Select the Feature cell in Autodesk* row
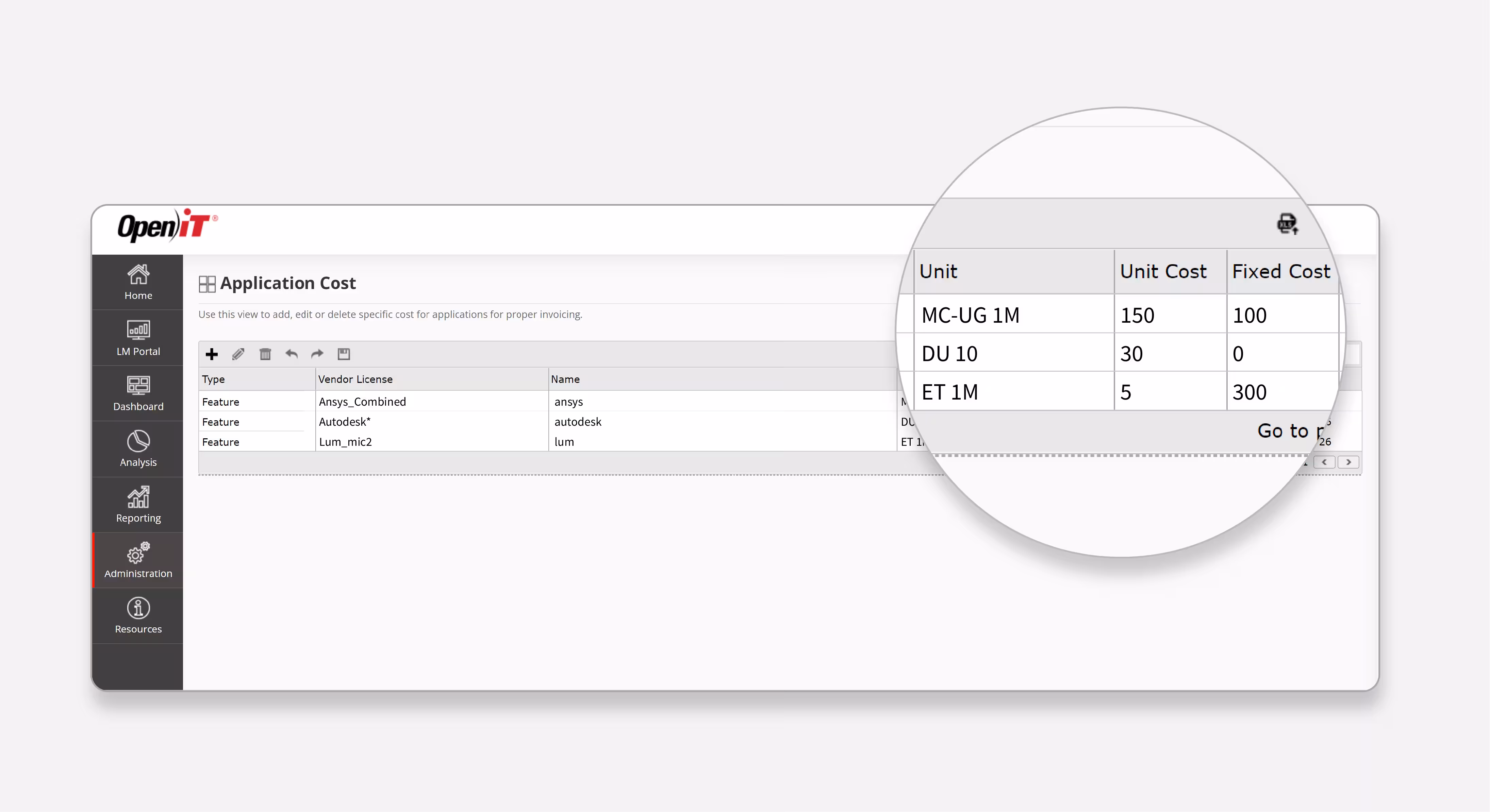Screen dimensions: 1490x812 257,422
